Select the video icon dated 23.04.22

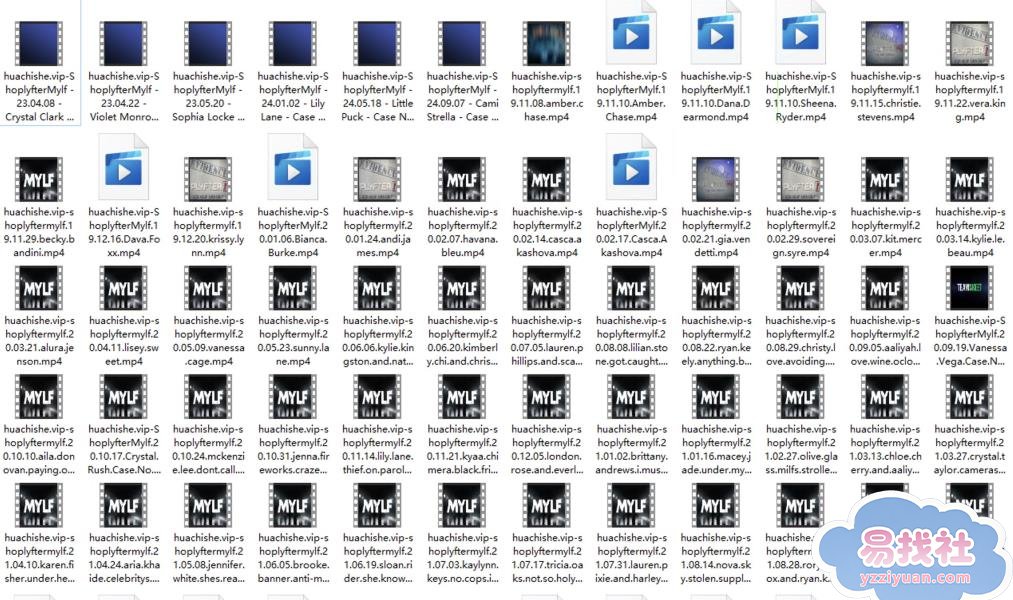pos(123,43)
